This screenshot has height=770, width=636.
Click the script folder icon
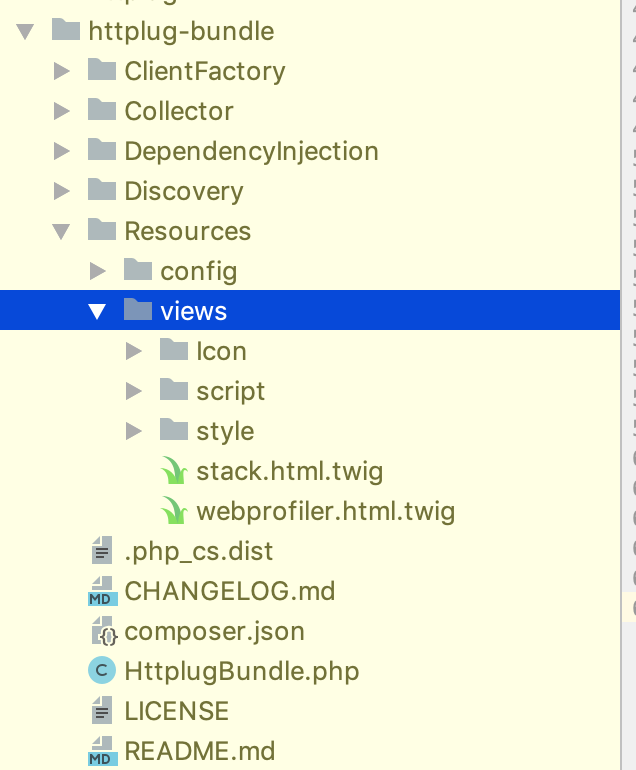tap(174, 389)
